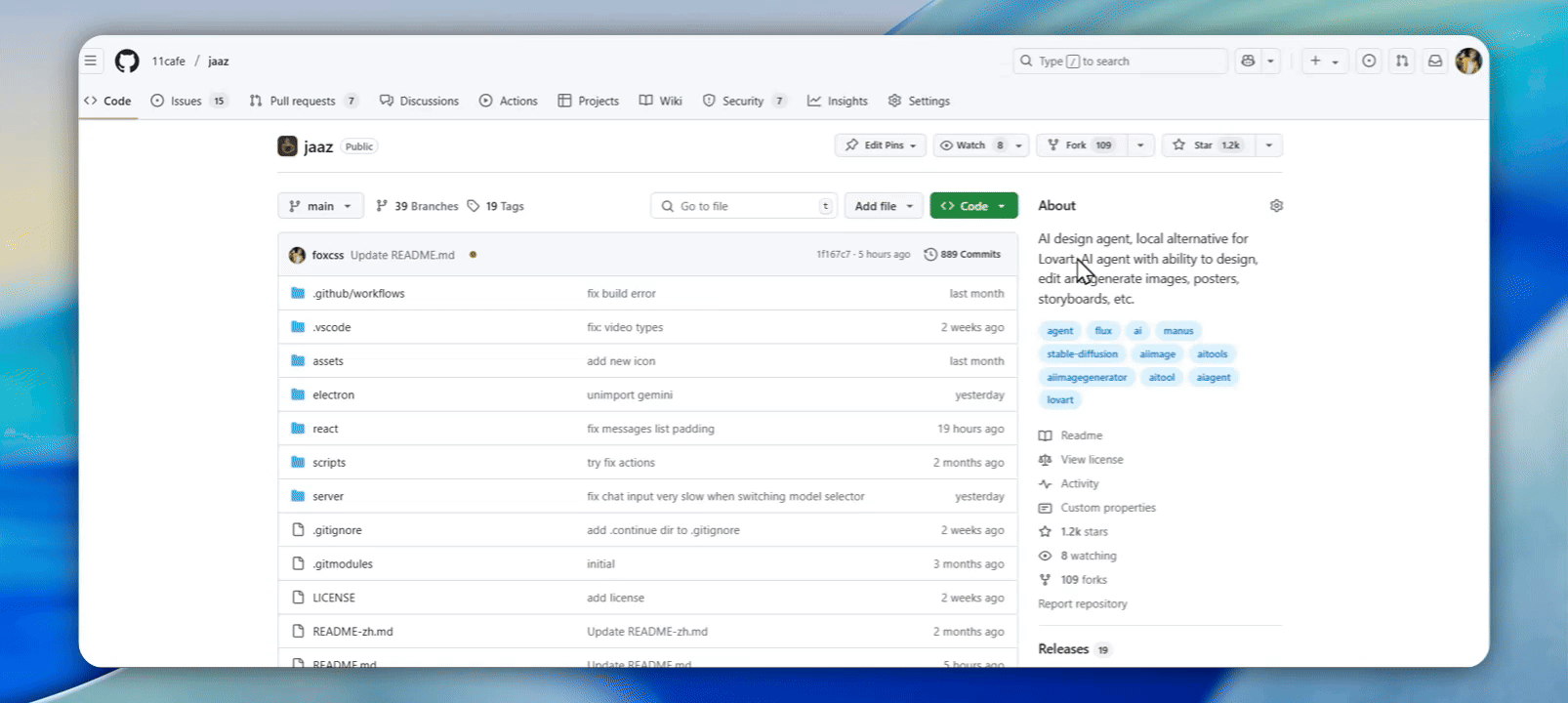View the 889 Commits history
This screenshot has width=1568, height=703.
pyautogui.click(x=963, y=255)
